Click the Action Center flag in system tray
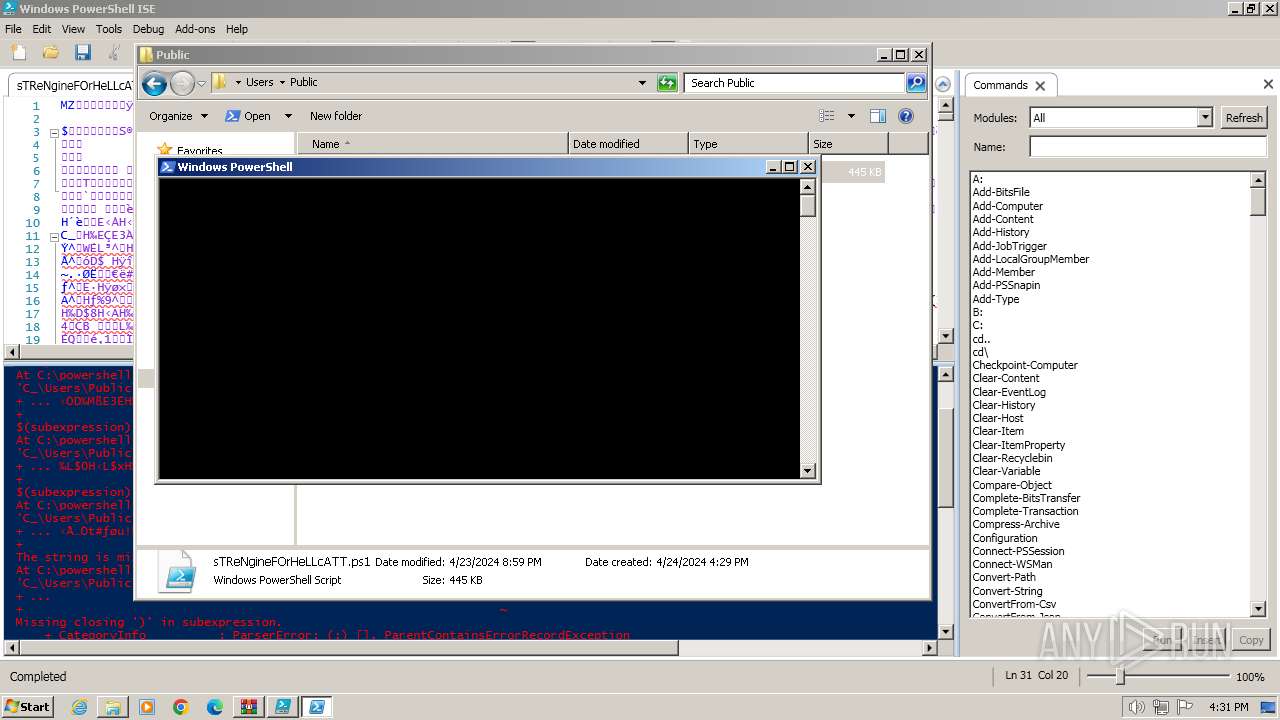This screenshot has width=1280, height=720. (1184, 707)
